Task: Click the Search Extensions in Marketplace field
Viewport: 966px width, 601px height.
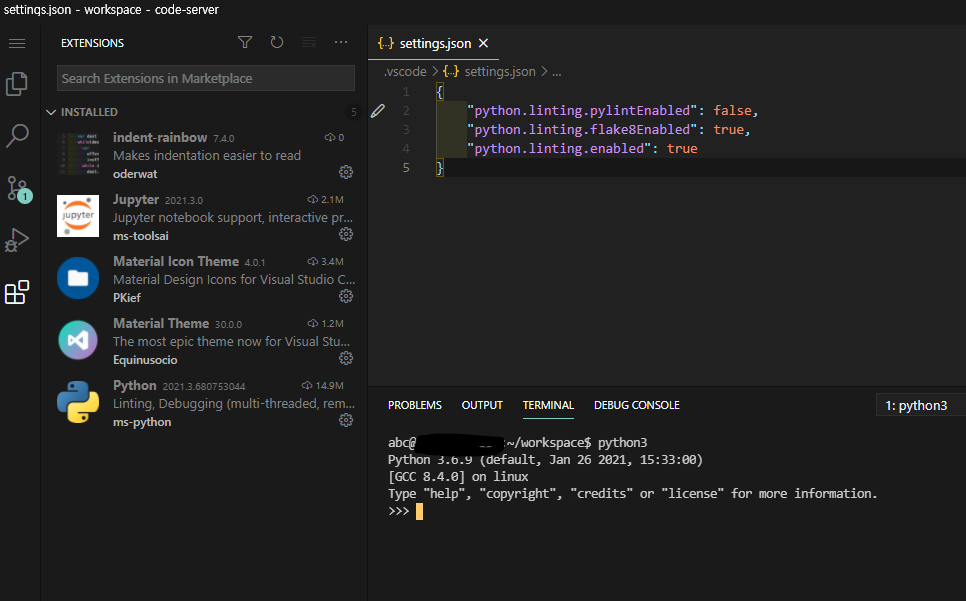Action: 205,78
